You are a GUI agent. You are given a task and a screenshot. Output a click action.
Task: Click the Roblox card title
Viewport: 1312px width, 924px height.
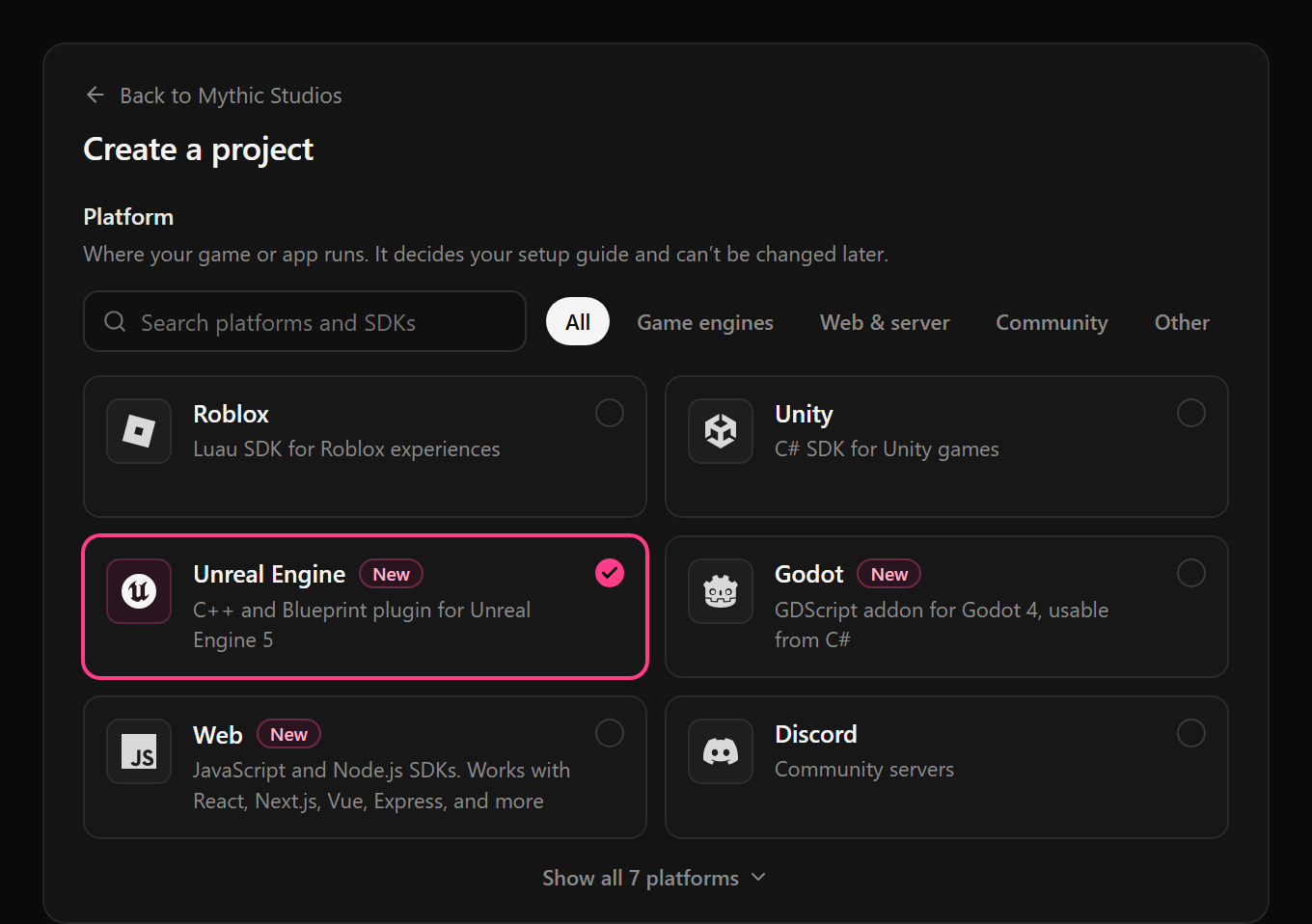[x=232, y=414]
